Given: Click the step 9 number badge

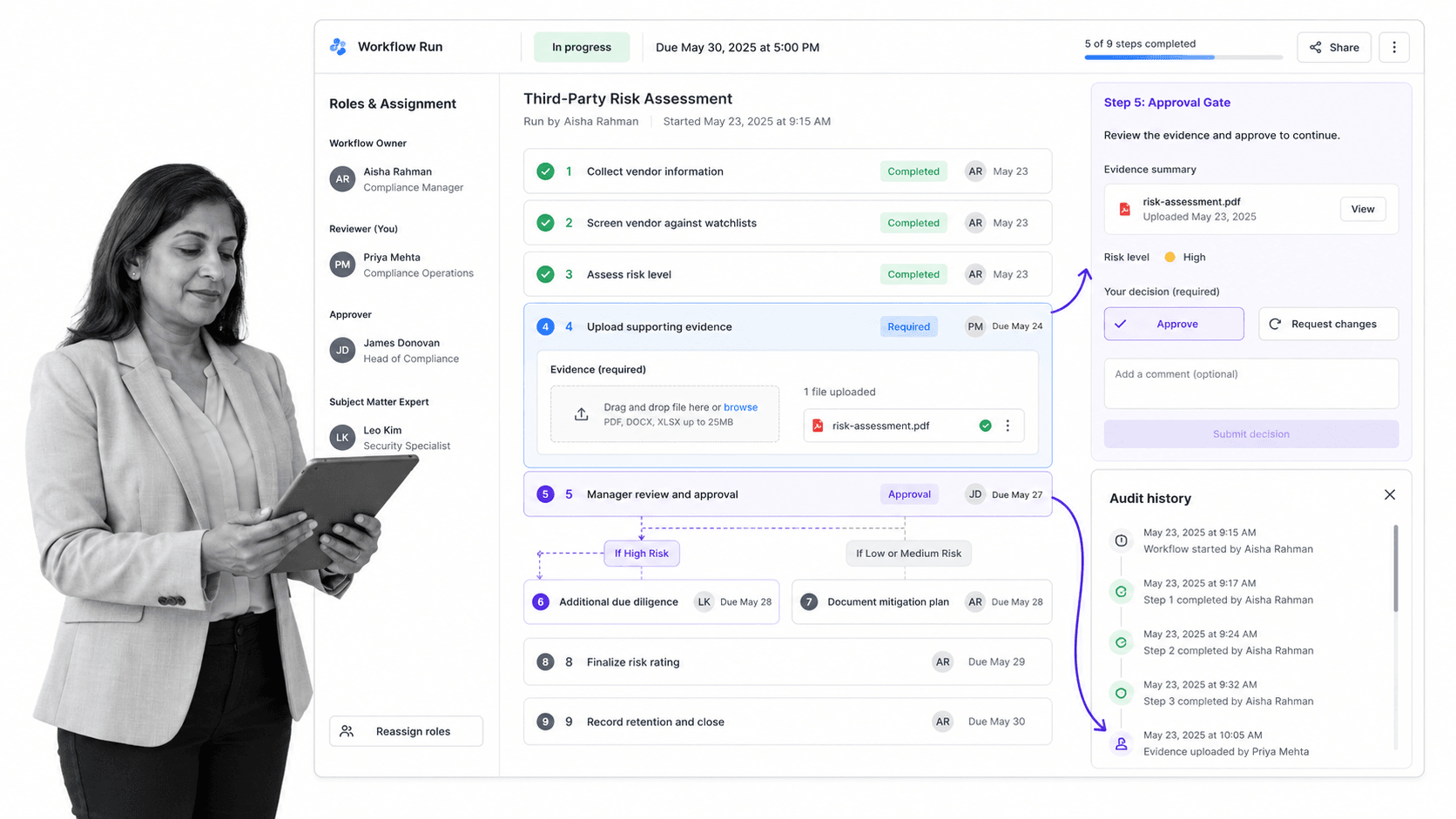Looking at the screenshot, I should 545,722.
